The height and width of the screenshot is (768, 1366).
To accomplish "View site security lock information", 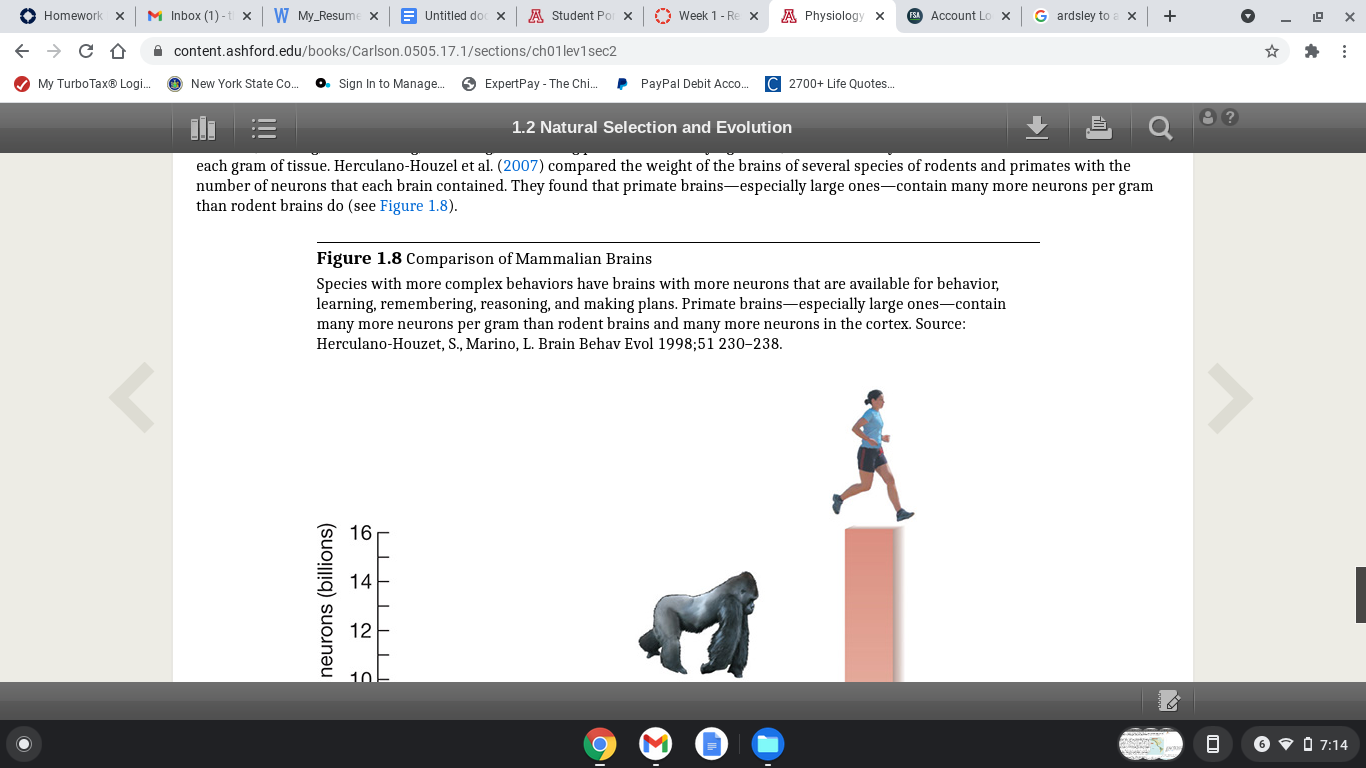I will (x=157, y=51).
